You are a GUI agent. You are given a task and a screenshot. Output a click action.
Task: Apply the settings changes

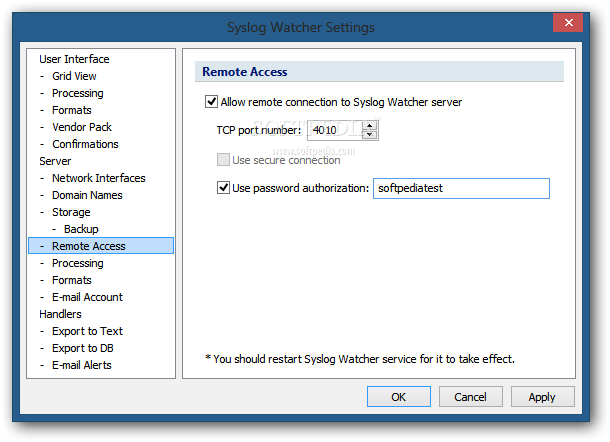[542, 396]
